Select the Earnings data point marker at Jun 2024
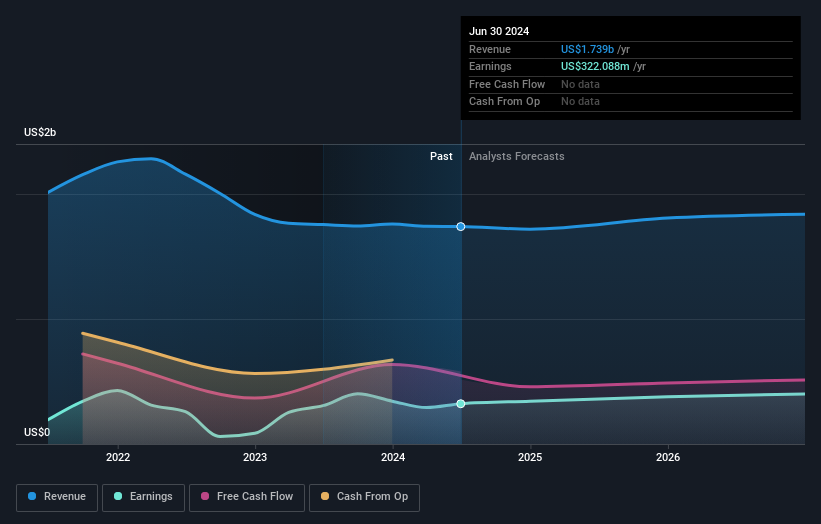 tap(461, 404)
